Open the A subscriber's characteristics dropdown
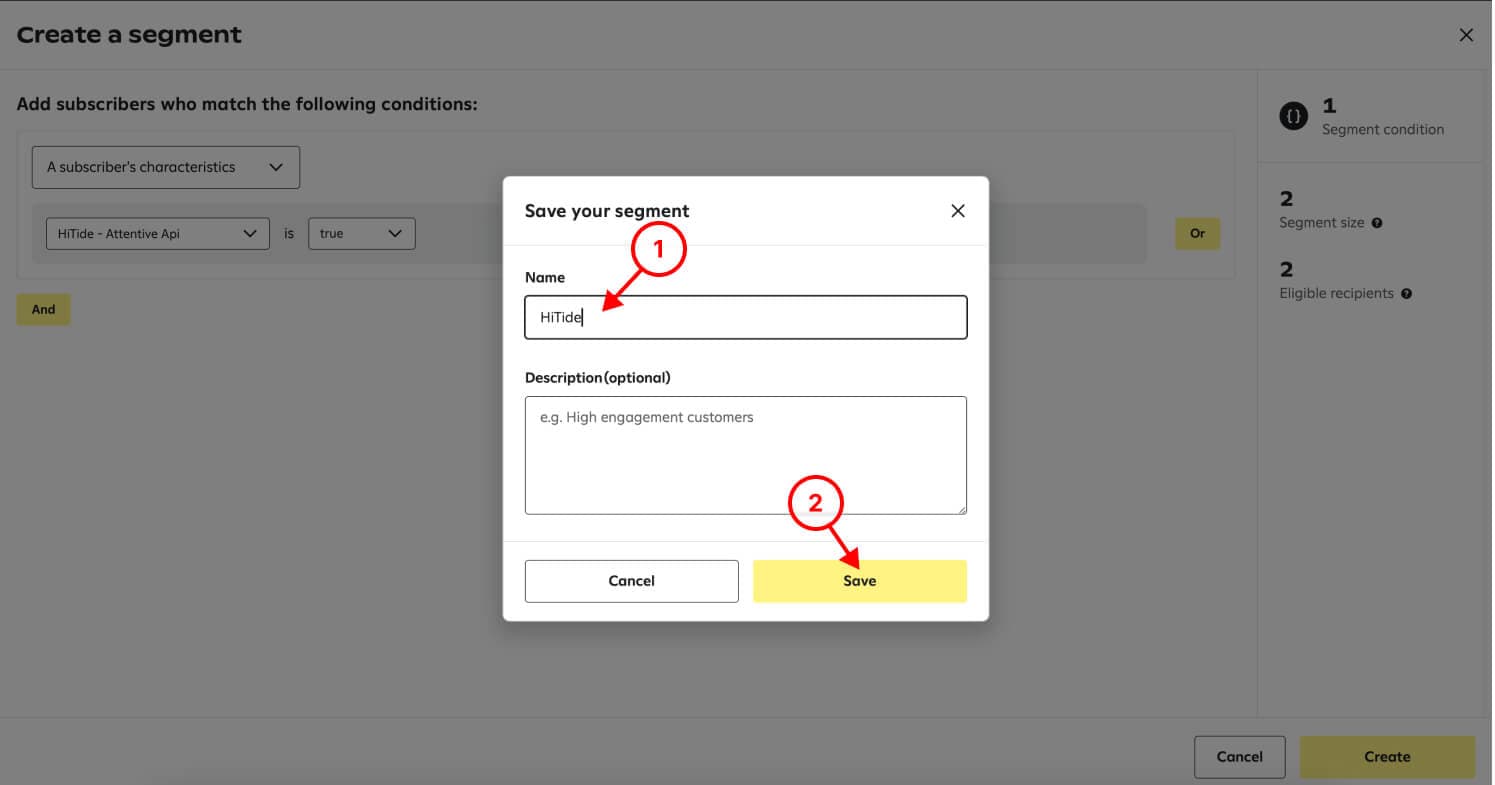Image resolution: width=1495 pixels, height=785 pixels. (x=165, y=167)
